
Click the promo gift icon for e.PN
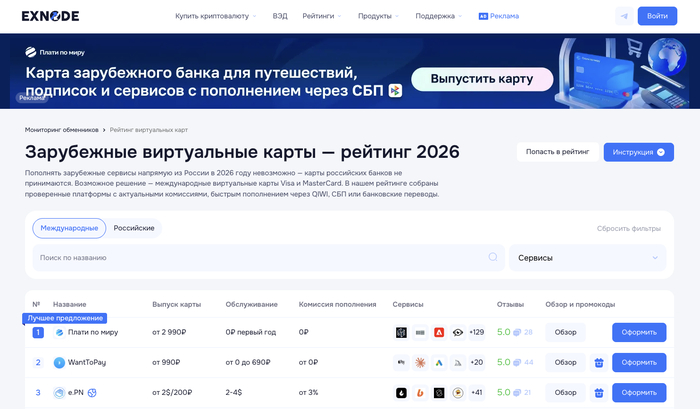pyautogui.click(x=599, y=393)
